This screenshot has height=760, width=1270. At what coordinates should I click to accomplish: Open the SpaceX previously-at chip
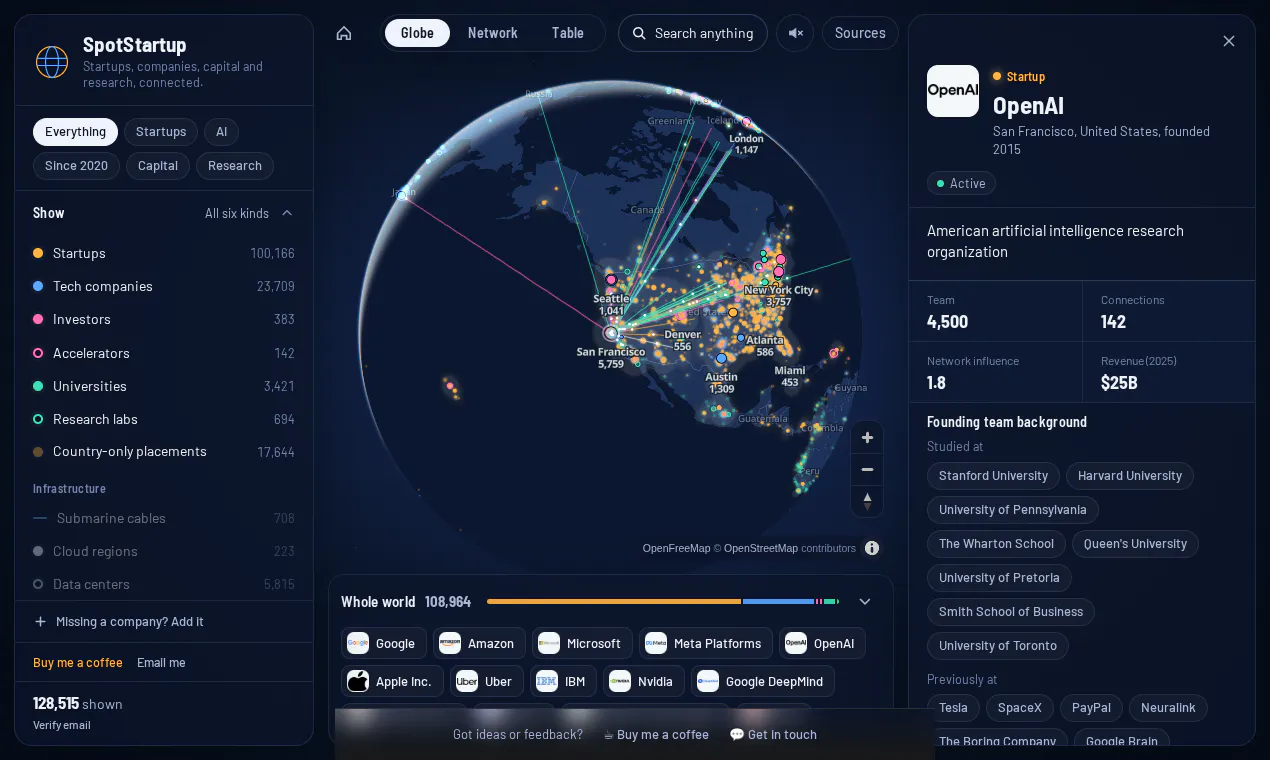[x=1020, y=708]
